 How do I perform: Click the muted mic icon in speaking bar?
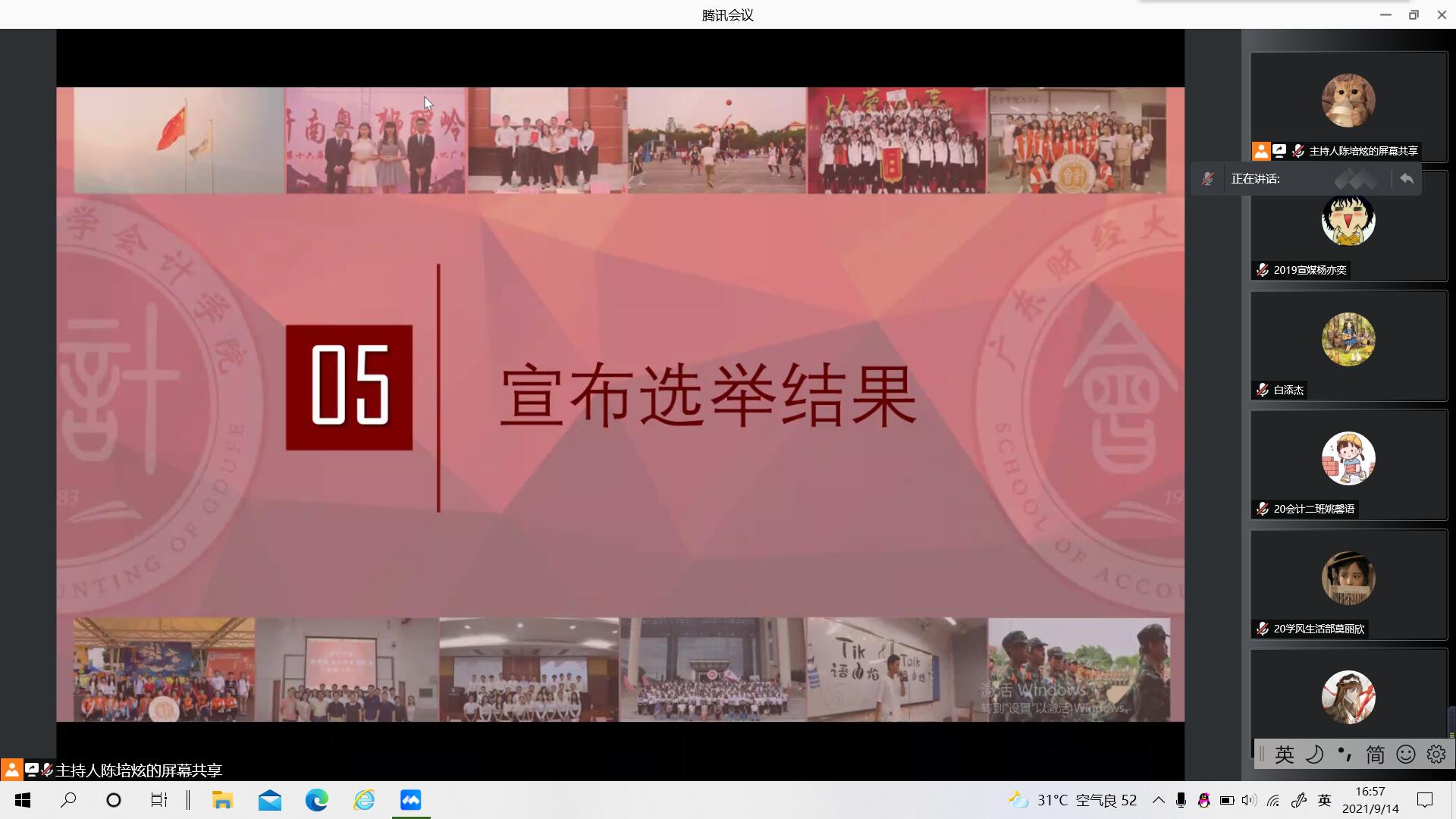pyautogui.click(x=1207, y=179)
